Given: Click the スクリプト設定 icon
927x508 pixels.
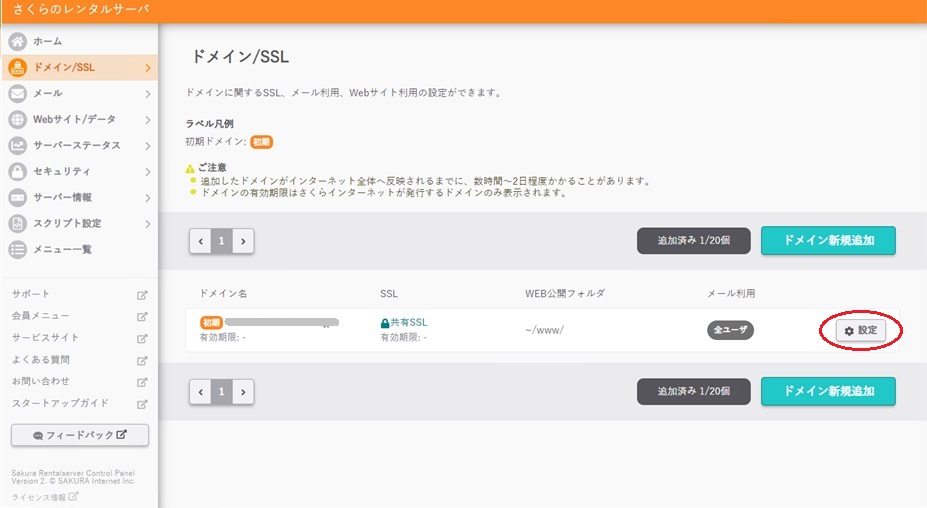Looking at the screenshot, I should click(17, 223).
